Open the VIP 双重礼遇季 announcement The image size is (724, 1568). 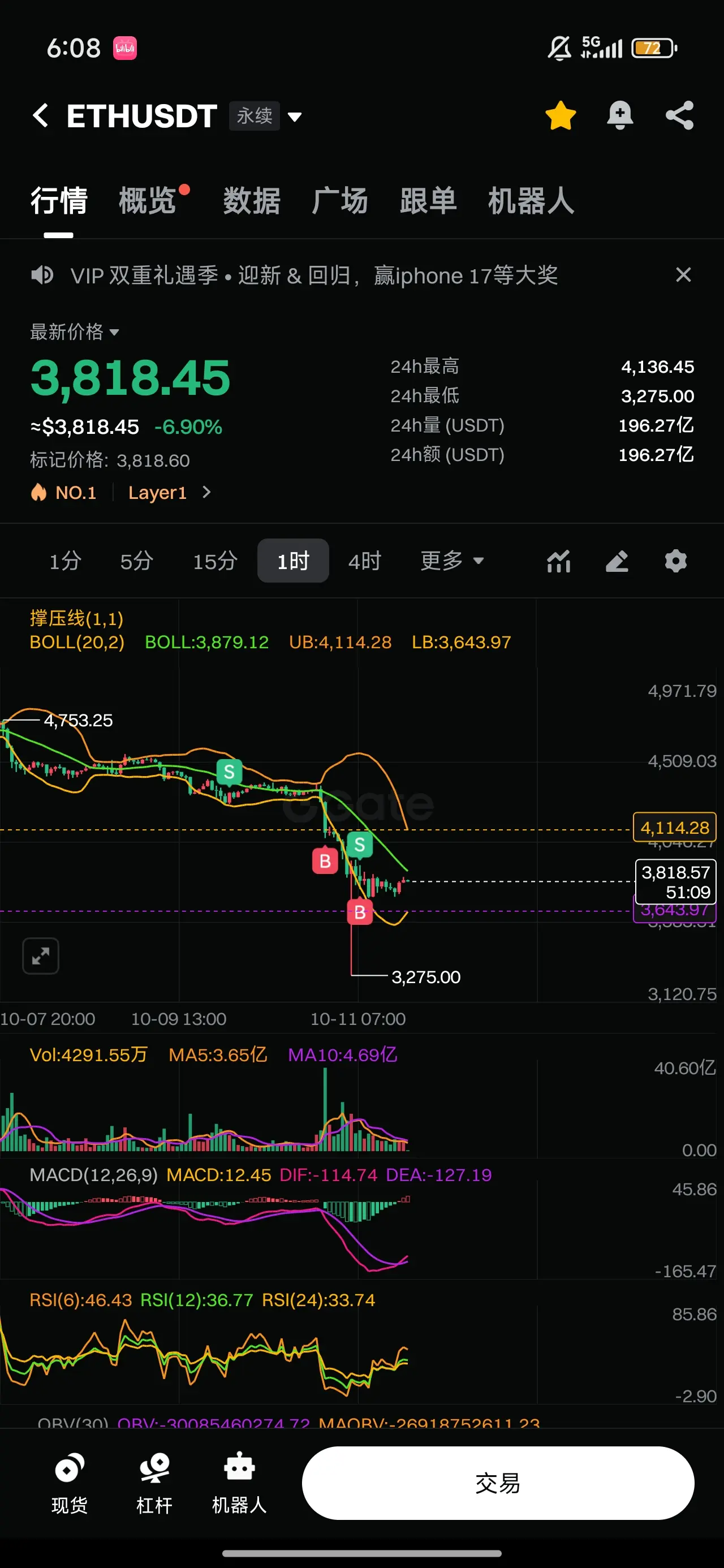pos(314,275)
